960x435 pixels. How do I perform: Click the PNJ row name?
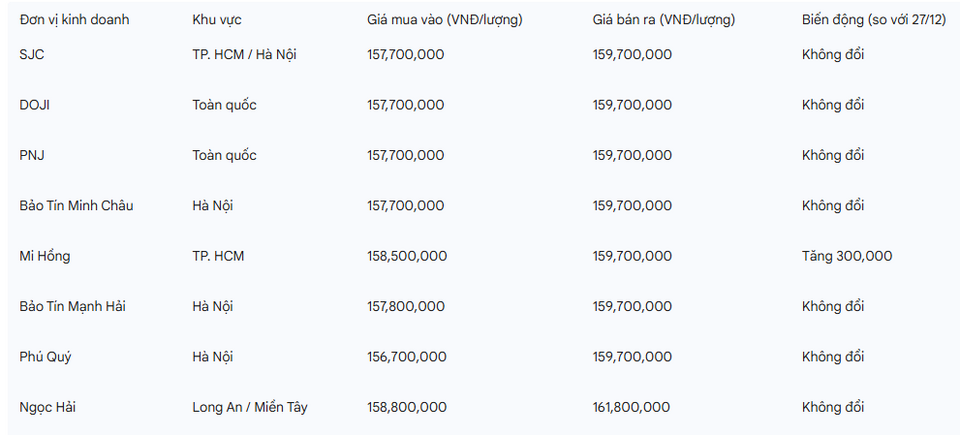pos(31,155)
